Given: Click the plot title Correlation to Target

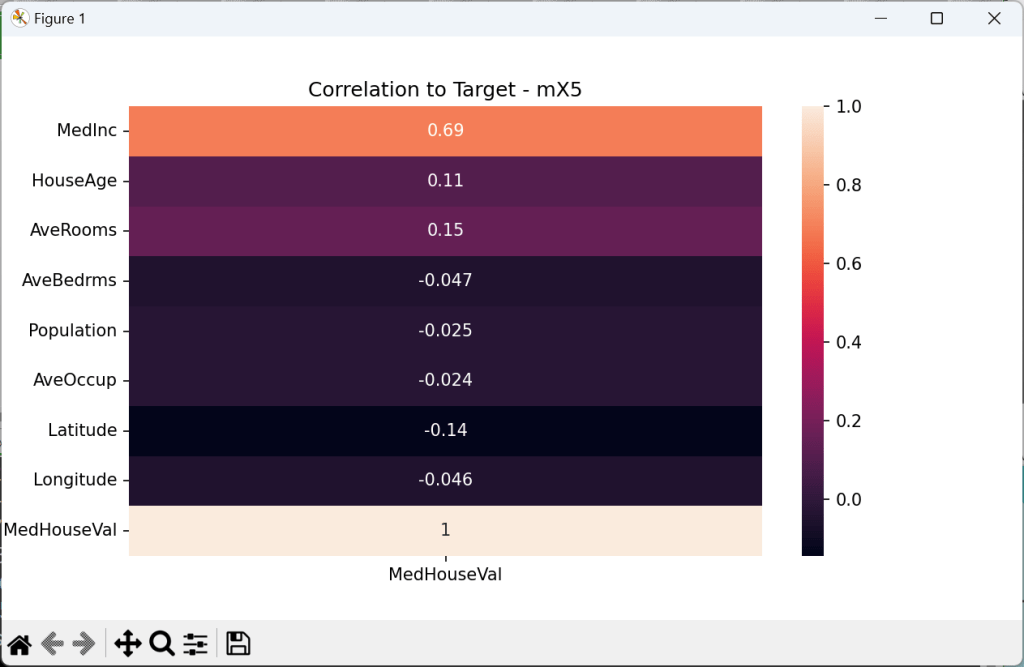Looking at the screenshot, I should [x=445, y=89].
